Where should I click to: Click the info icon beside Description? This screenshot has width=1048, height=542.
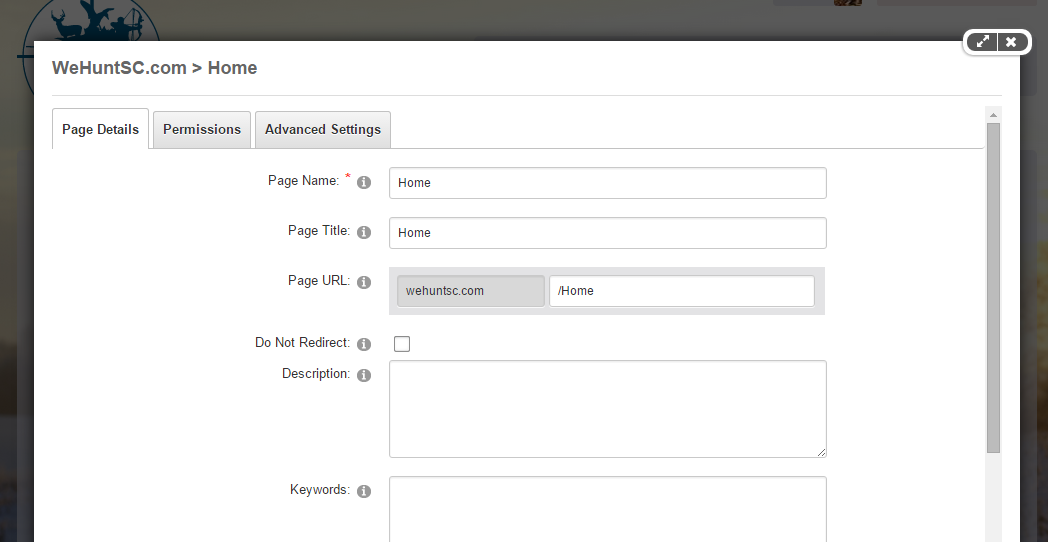[364, 375]
